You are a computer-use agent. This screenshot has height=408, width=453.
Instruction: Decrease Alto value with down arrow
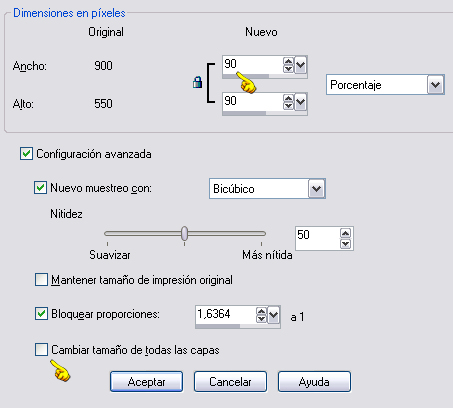point(288,106)
